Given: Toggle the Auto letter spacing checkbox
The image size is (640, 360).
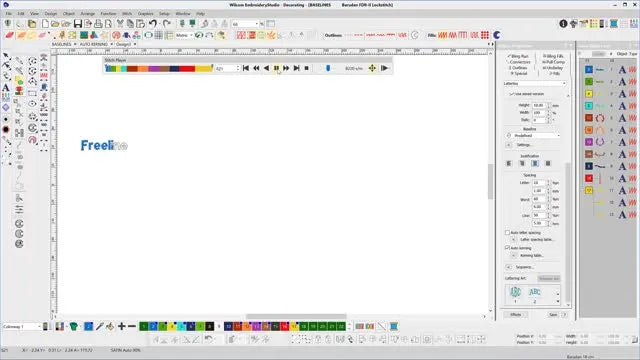Looking at the screenshot, I should point(508,233).
